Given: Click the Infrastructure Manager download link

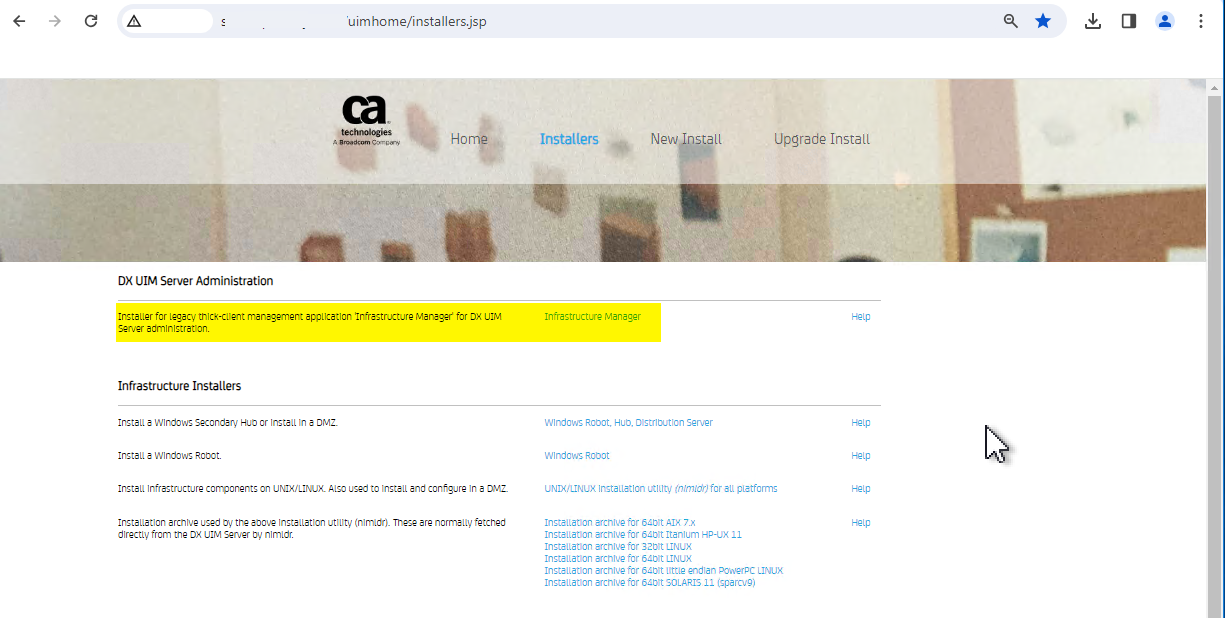Looking at the screenshot, I should coord(592,317).
